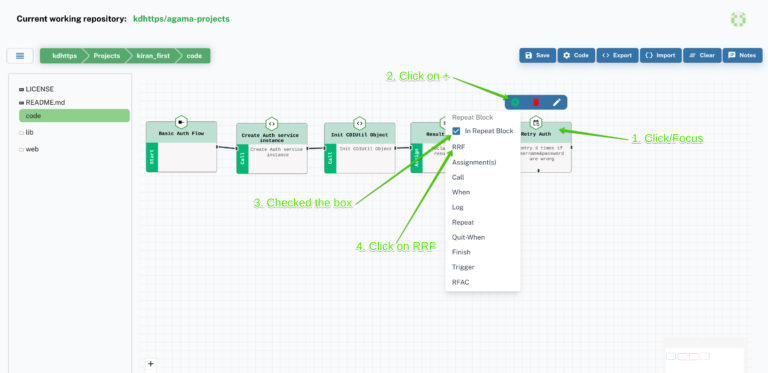Select the Init CDIUtil Object node

(x=360, y=148)
